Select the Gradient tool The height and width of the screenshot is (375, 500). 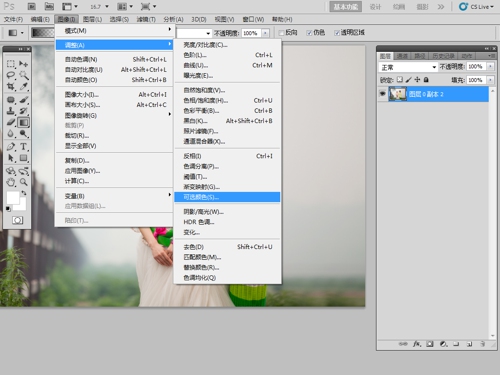click(23, 122)
